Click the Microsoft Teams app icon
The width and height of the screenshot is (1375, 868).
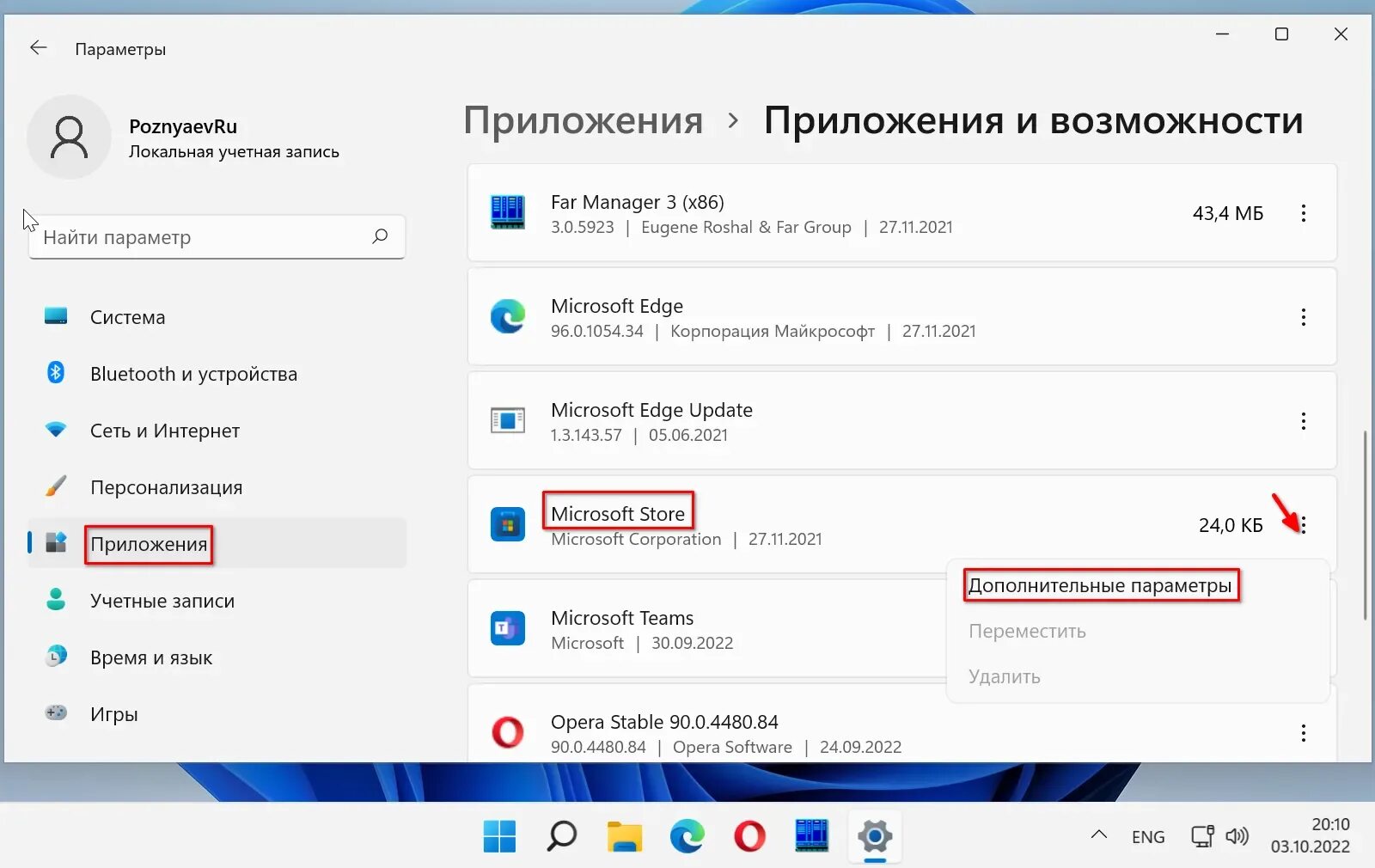508,628
